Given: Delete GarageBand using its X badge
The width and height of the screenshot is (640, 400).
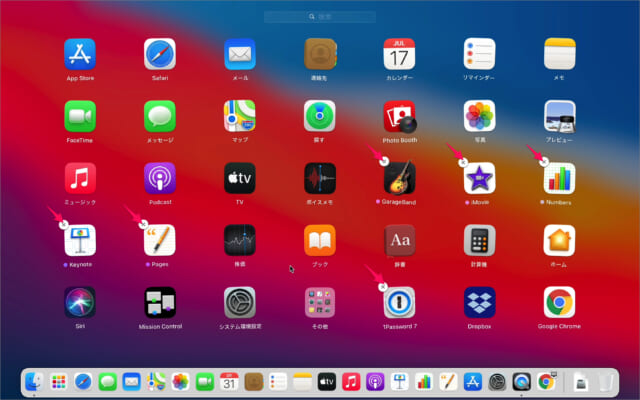Looking at the screenshot, I should pos(384,162).
